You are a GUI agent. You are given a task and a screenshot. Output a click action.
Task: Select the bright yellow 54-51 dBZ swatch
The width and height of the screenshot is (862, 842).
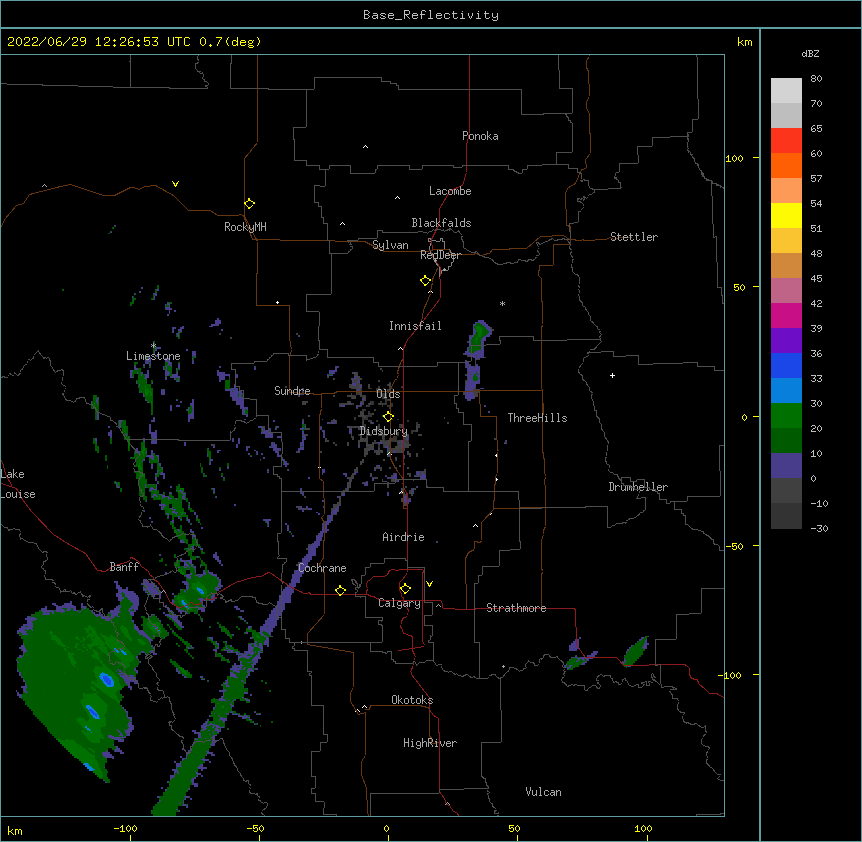click(786, 215)
